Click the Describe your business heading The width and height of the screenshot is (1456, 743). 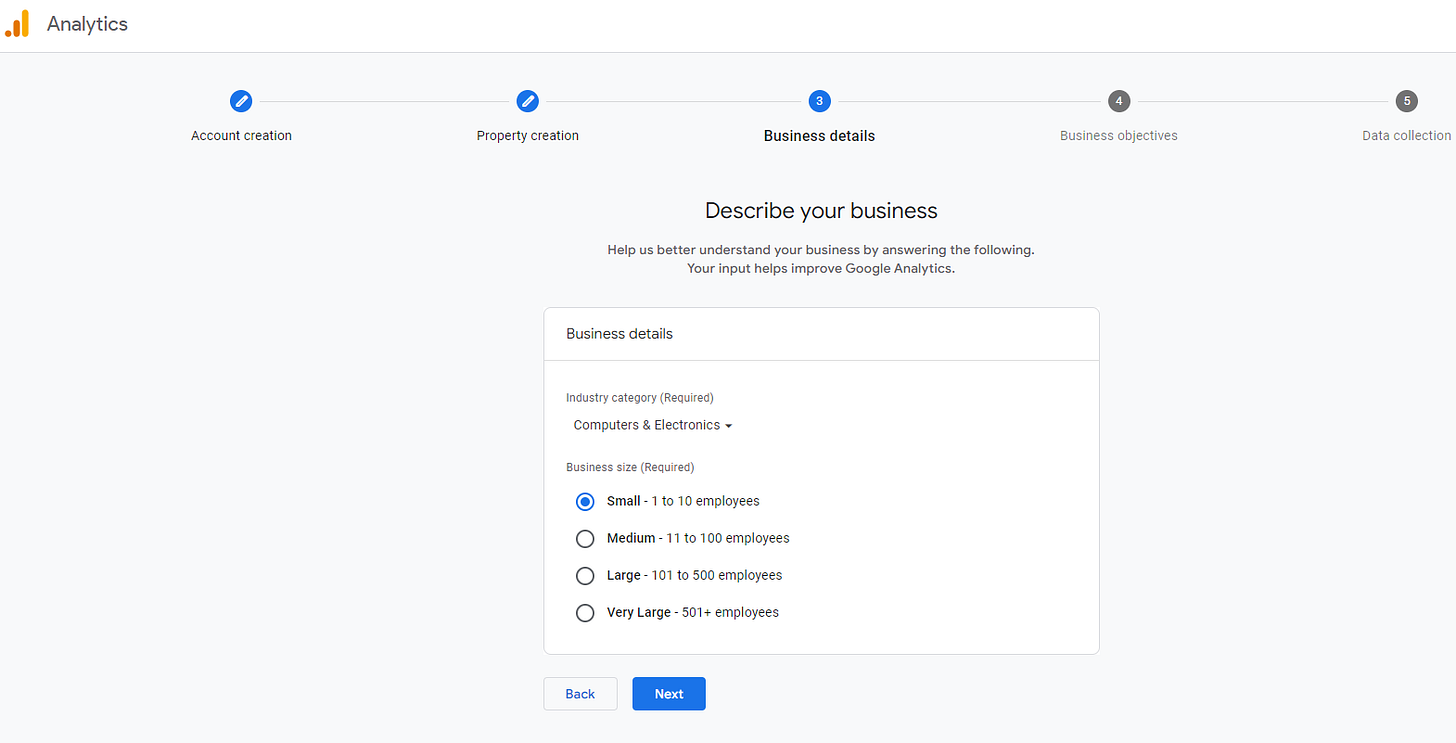point(821,211)
